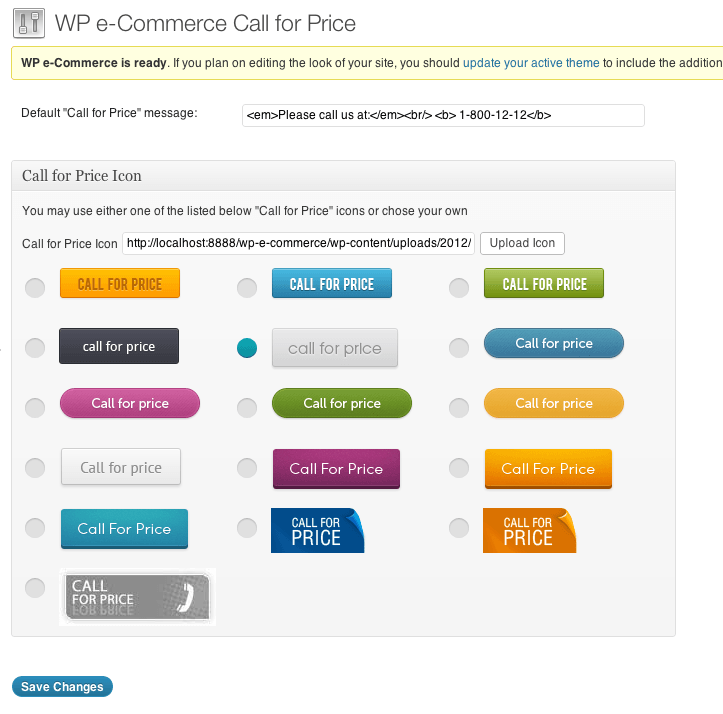Click the orange CALL FOR PRICE banner icon
The height and width of the screenshot is (714, 723).
coord(120,283)
